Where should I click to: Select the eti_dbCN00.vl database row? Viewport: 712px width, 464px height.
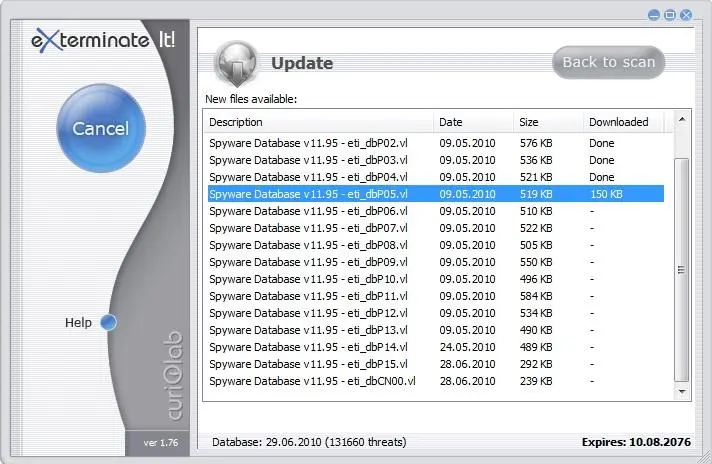point(436,381)
